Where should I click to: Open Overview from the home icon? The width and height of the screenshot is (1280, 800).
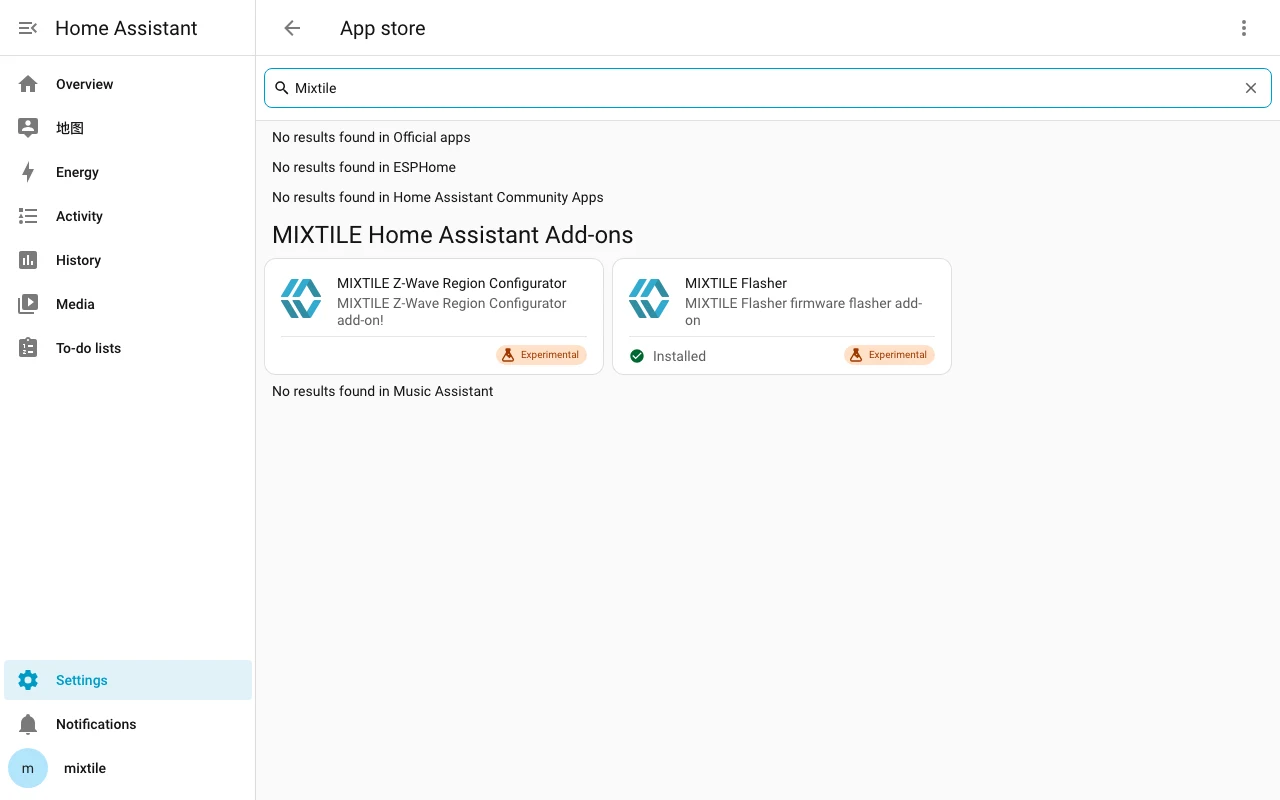(28, 84)
